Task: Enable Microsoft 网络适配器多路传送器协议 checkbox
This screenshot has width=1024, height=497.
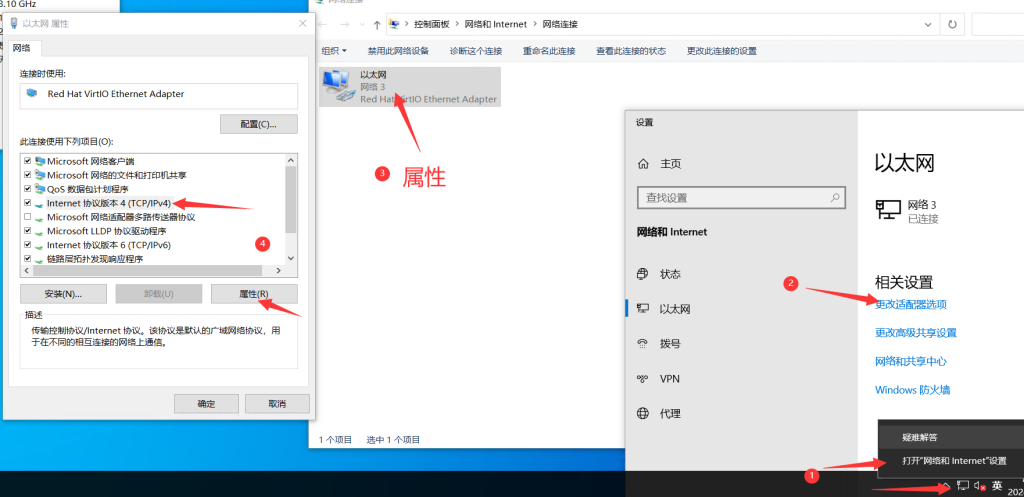Action: click(x=27, y=217)
